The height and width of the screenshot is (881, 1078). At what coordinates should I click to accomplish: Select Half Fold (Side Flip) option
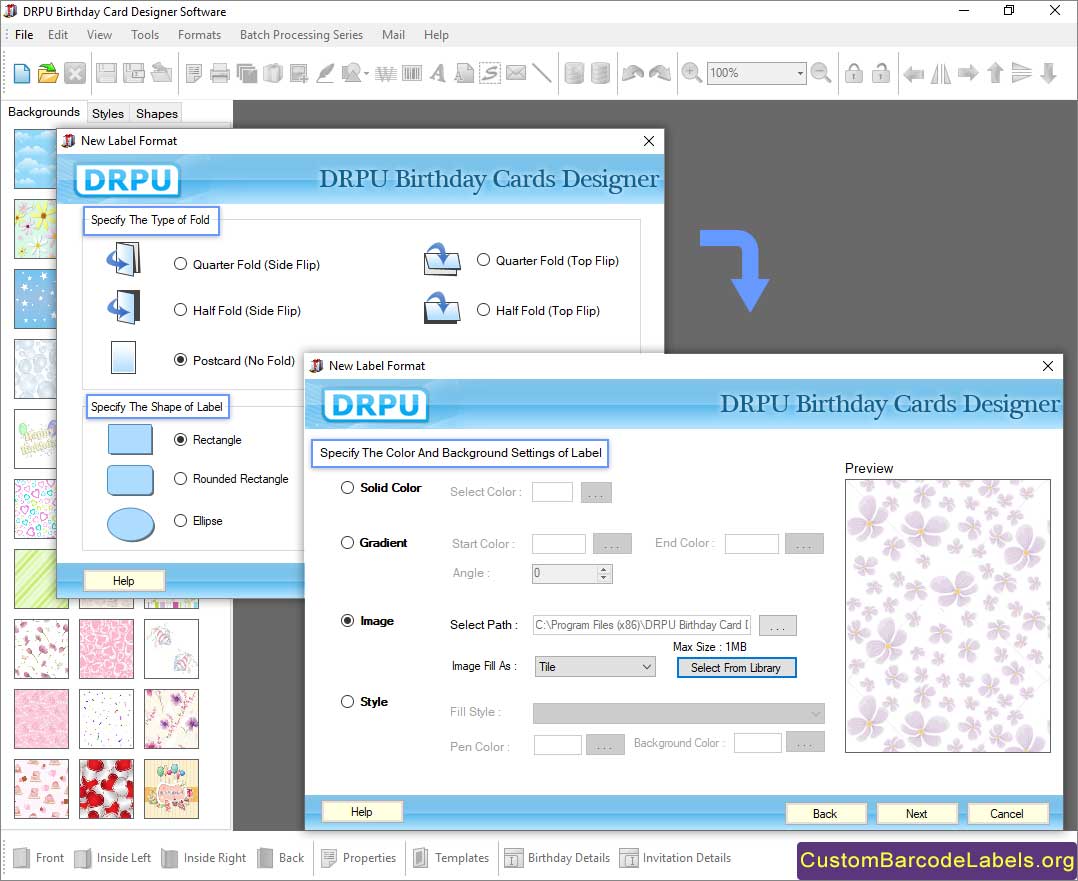(180, 310)
